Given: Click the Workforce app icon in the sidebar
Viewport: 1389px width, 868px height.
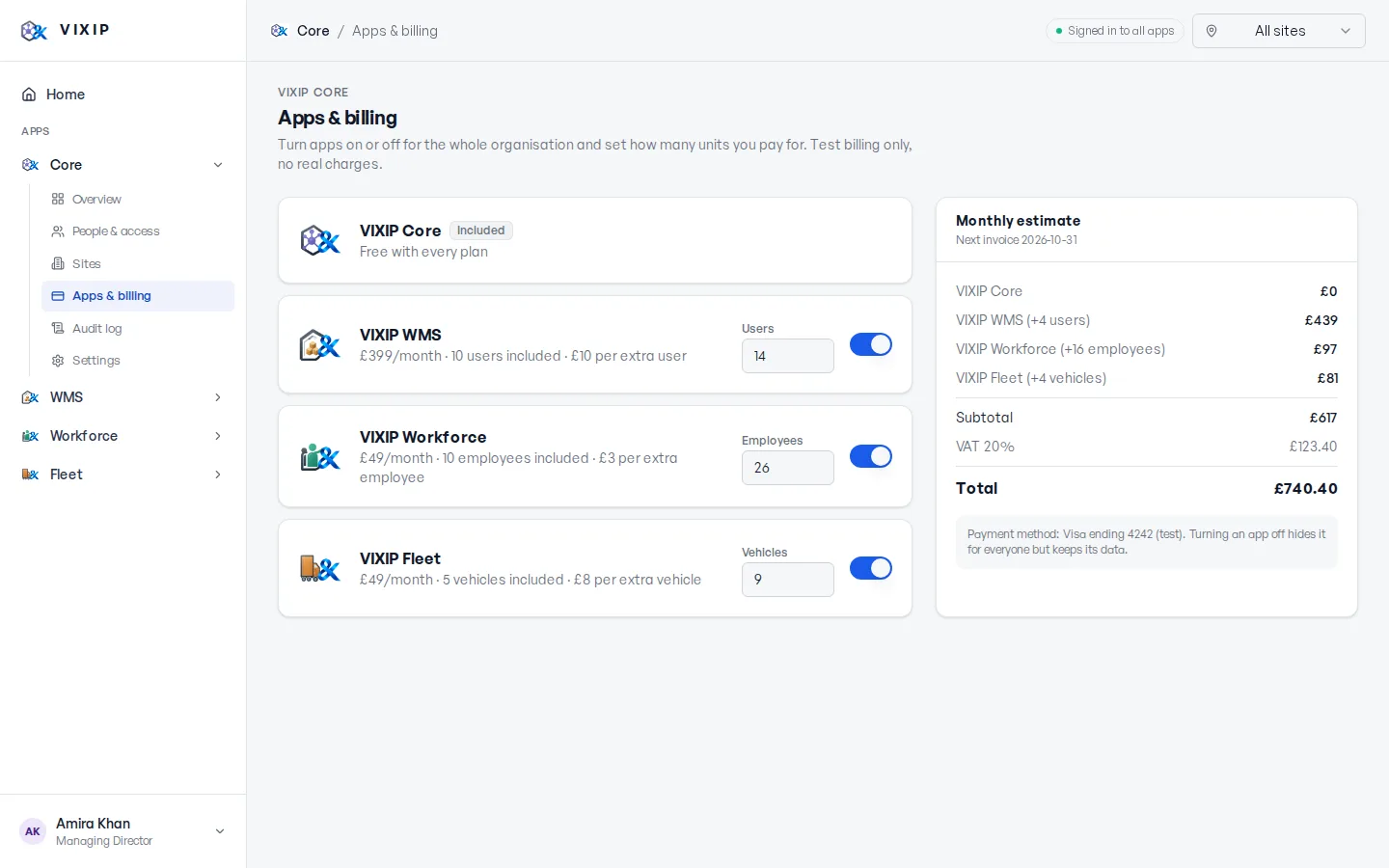Looking at the screenshot, I should [x=30, y=436].
